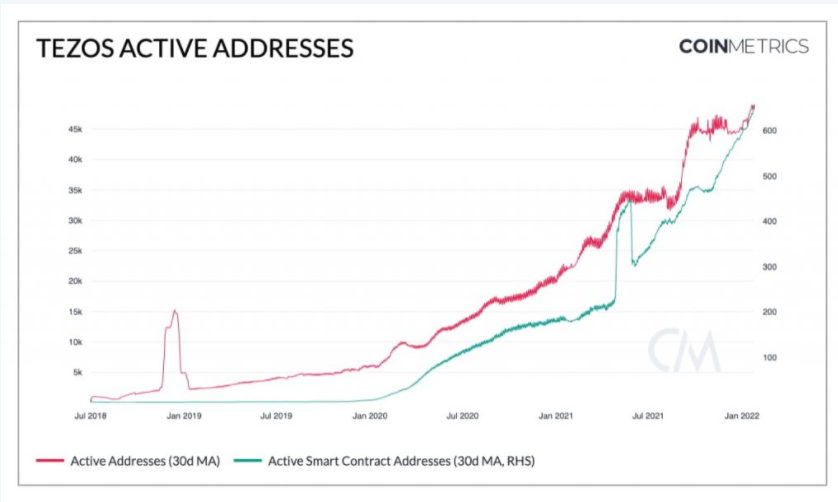Click the 20k left axis label
Screen dimensions: 838x502
[75, 281]
